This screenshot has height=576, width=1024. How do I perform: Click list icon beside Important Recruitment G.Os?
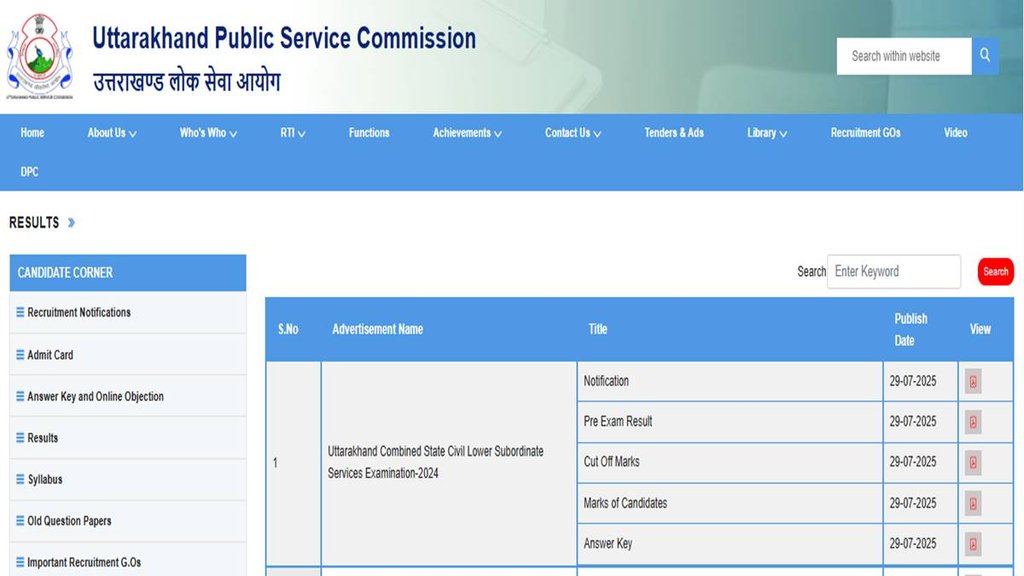20,562
